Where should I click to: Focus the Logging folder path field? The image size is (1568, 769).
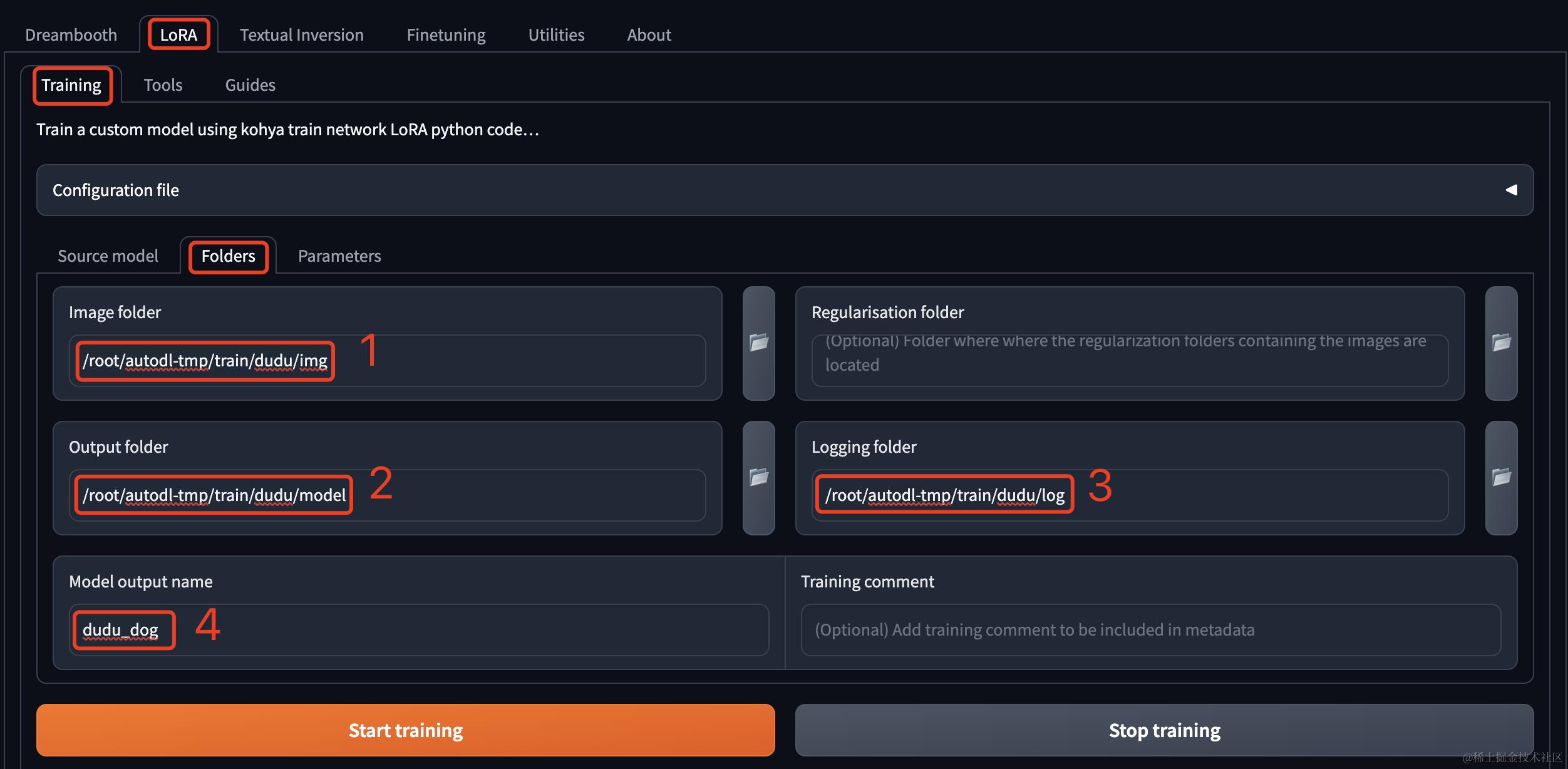(x=1130, y=495)
